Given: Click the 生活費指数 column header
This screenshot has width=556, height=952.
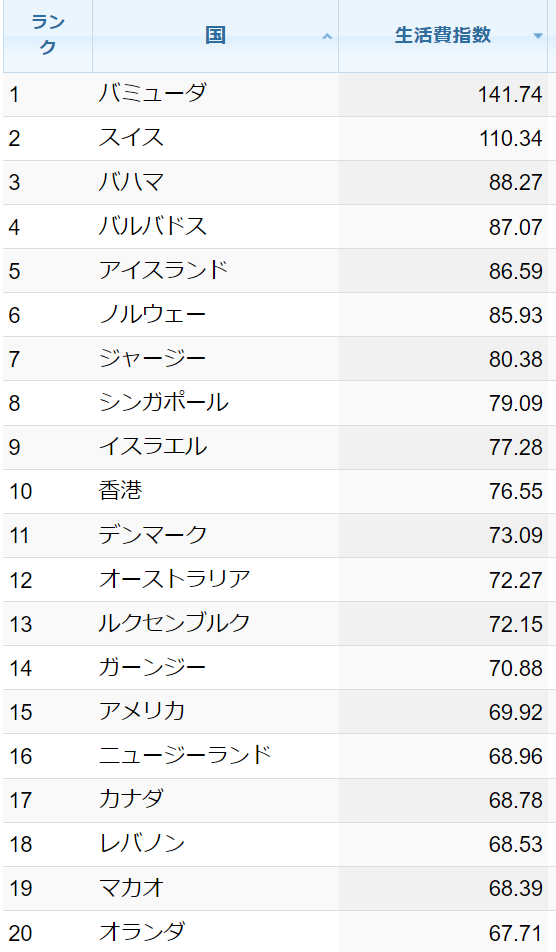Looking at the screenshot, I should pyautogui.click(x=443, y=36).
